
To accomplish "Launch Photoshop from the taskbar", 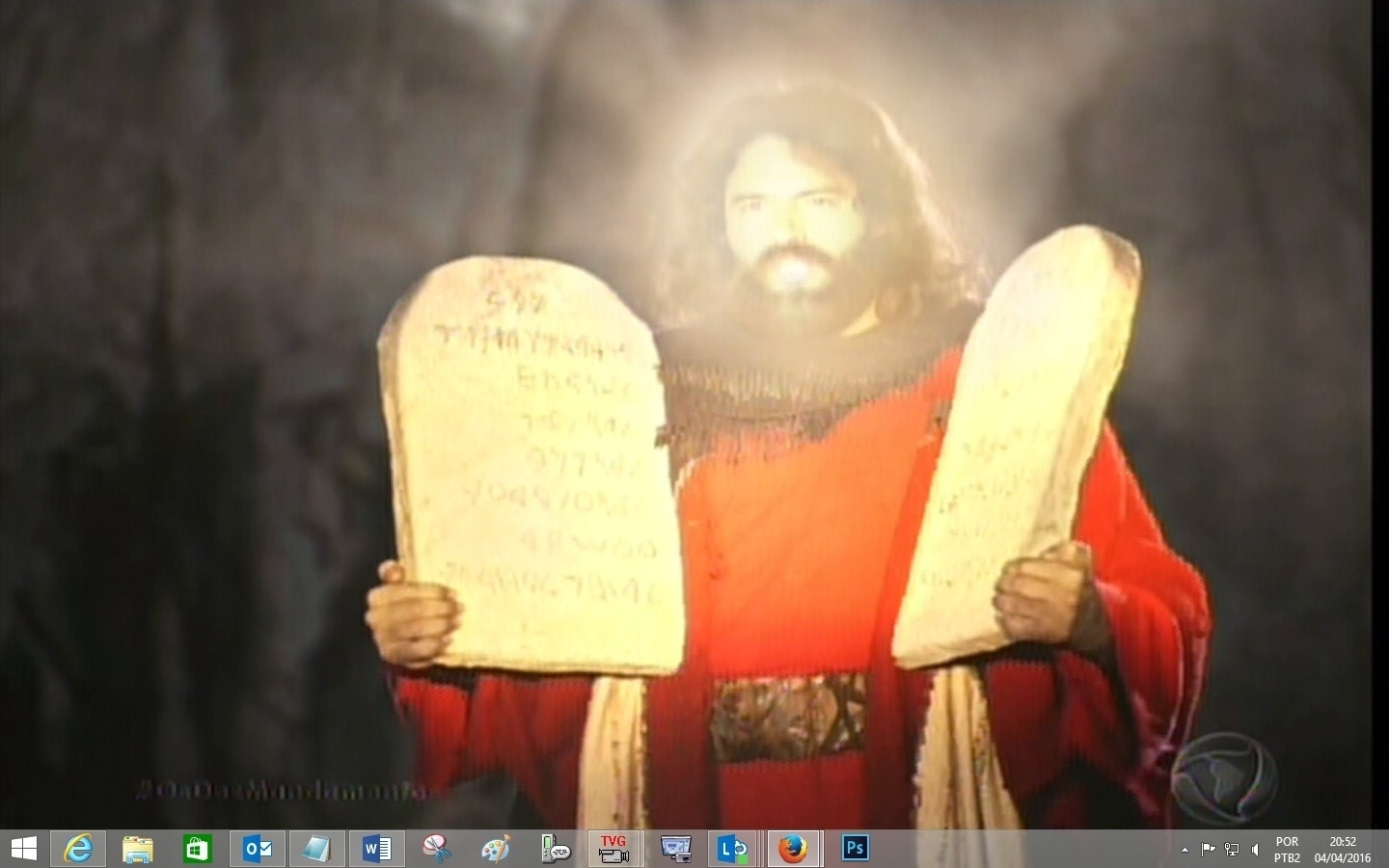I will (x=855, y=849).
